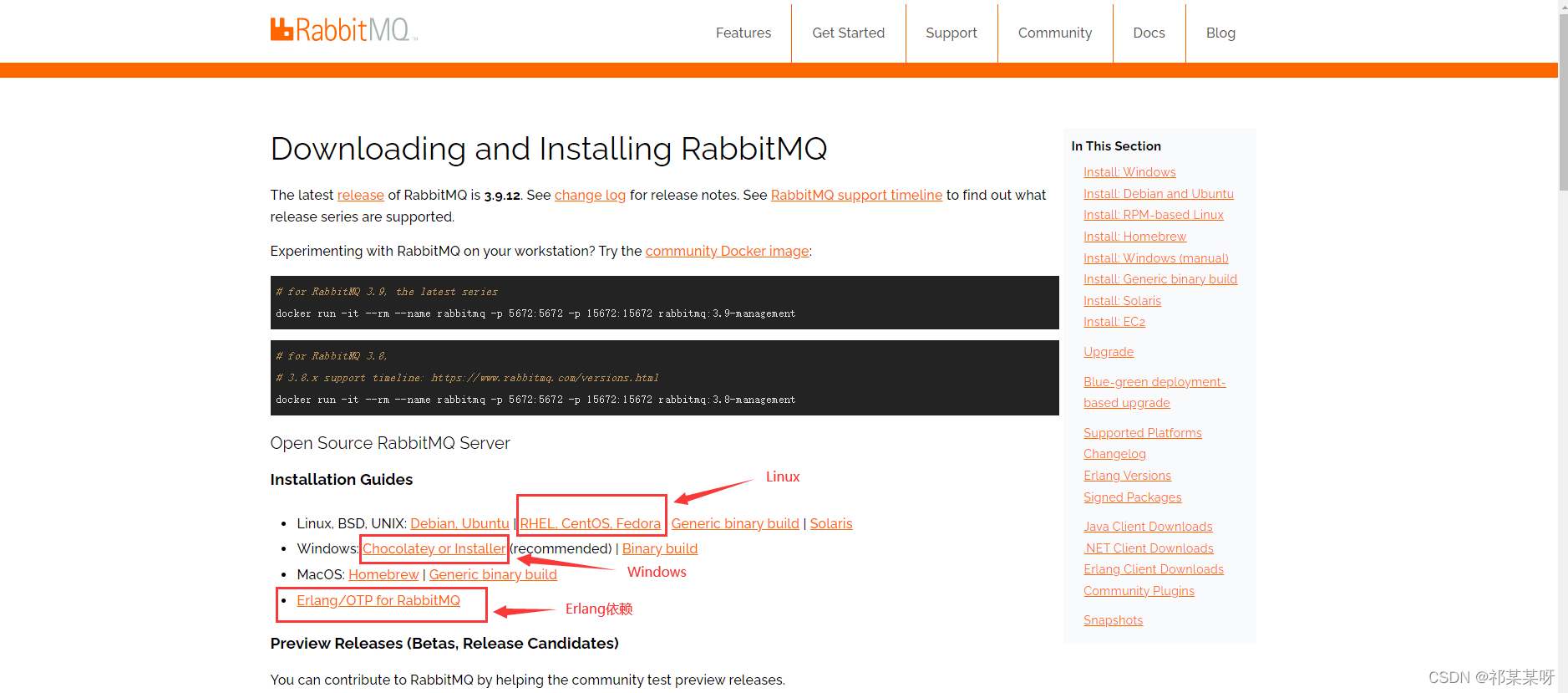Open Chocolatey or Installer link
Image resolution: width=1568 pixels, height=693 pixels.
434,548
